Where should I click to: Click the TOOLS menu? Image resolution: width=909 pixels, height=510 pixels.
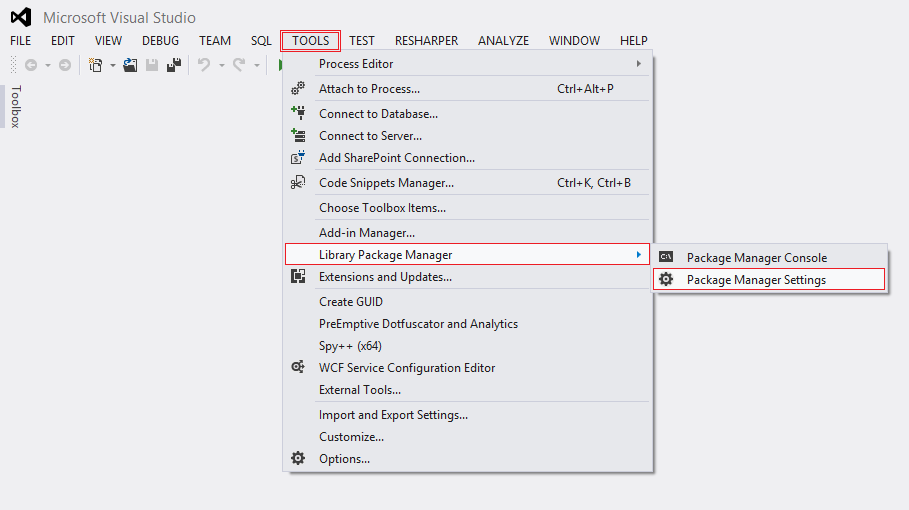point(311,41)
